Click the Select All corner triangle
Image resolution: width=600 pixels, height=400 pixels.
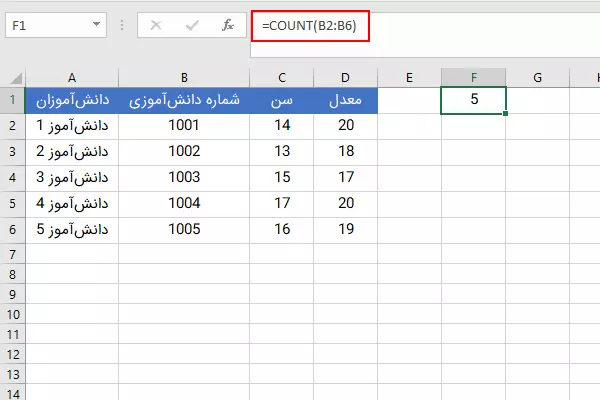coord(13,77)
